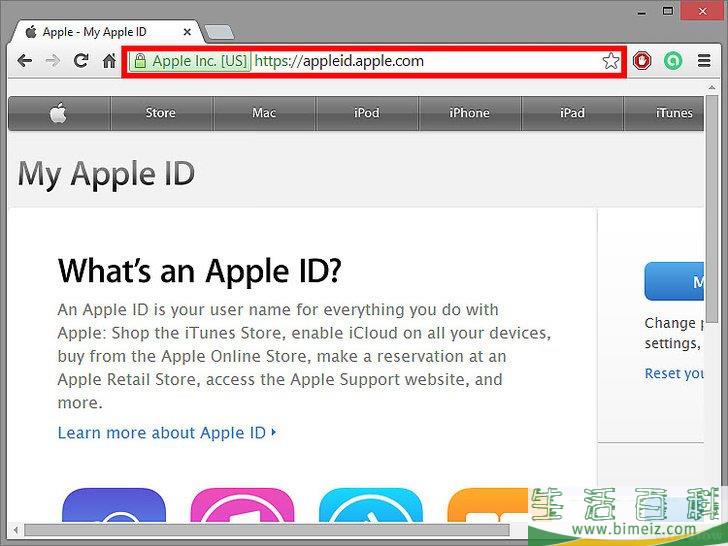Click the My Apple ID page heading

(x=106, y=175)
